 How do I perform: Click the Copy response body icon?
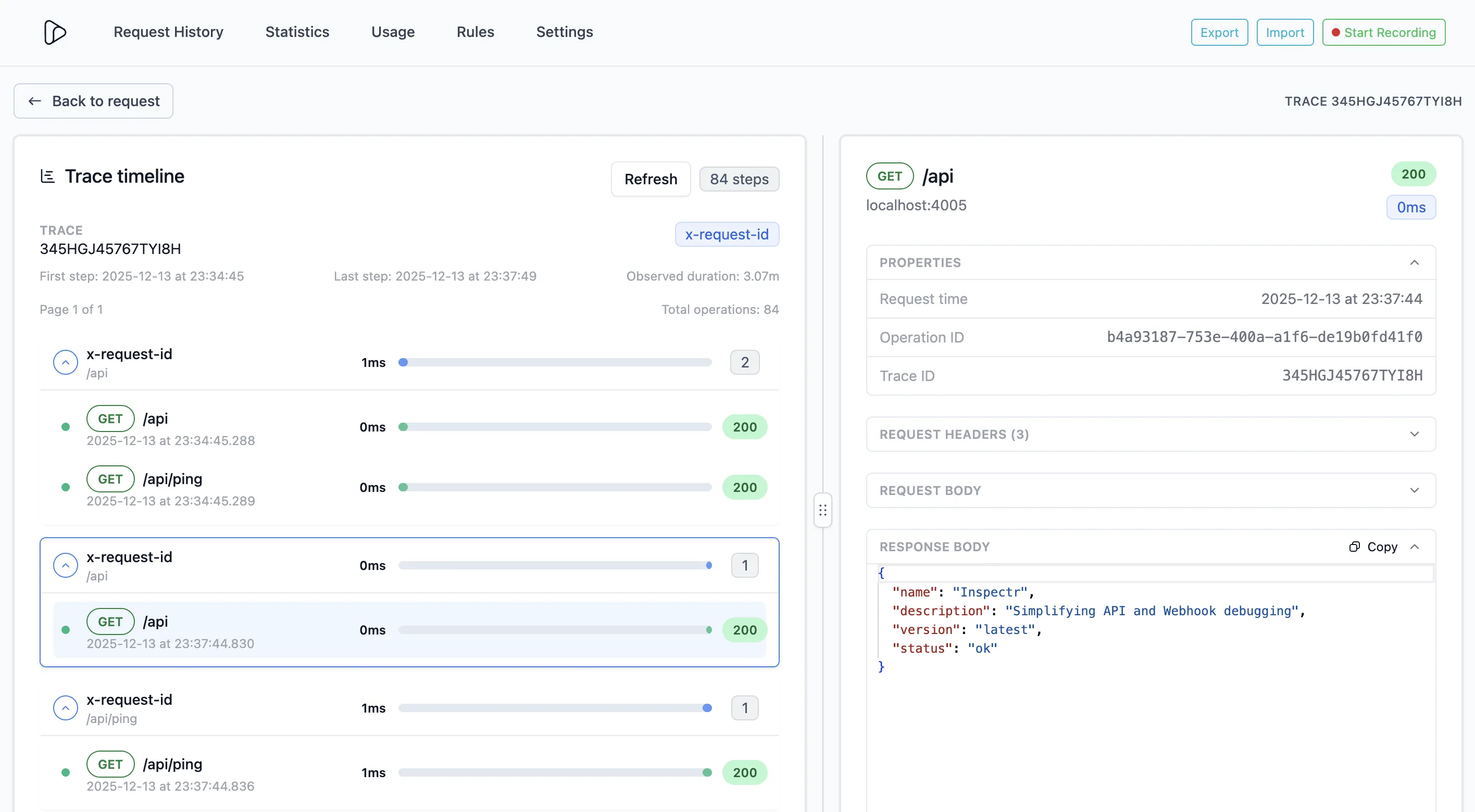point(1354,547)
